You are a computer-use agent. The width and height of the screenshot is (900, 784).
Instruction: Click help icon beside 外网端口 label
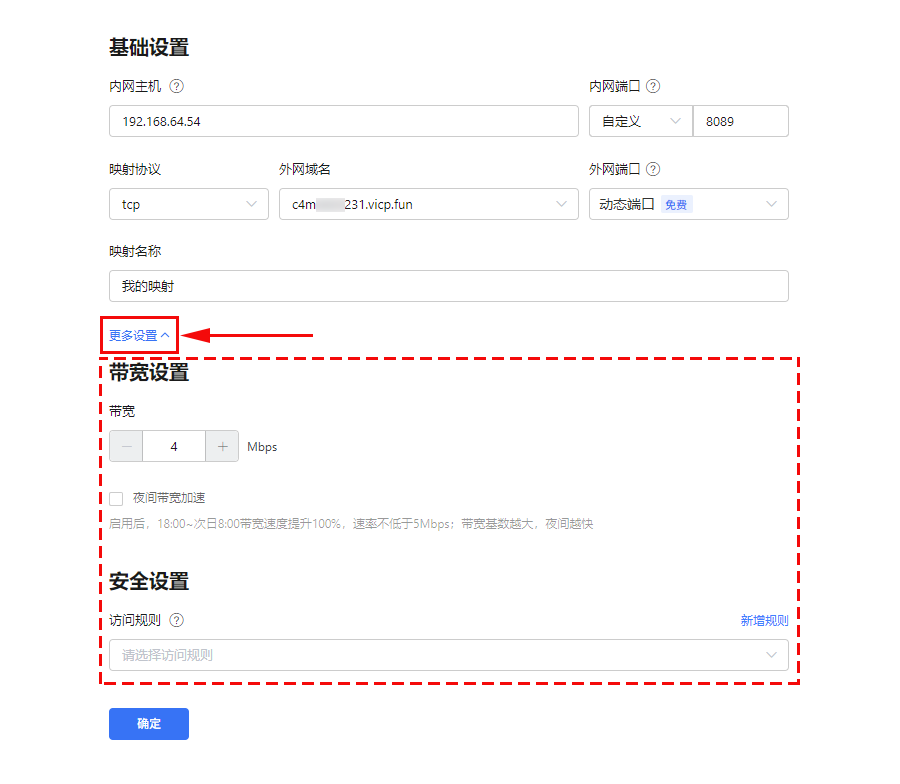653,170
